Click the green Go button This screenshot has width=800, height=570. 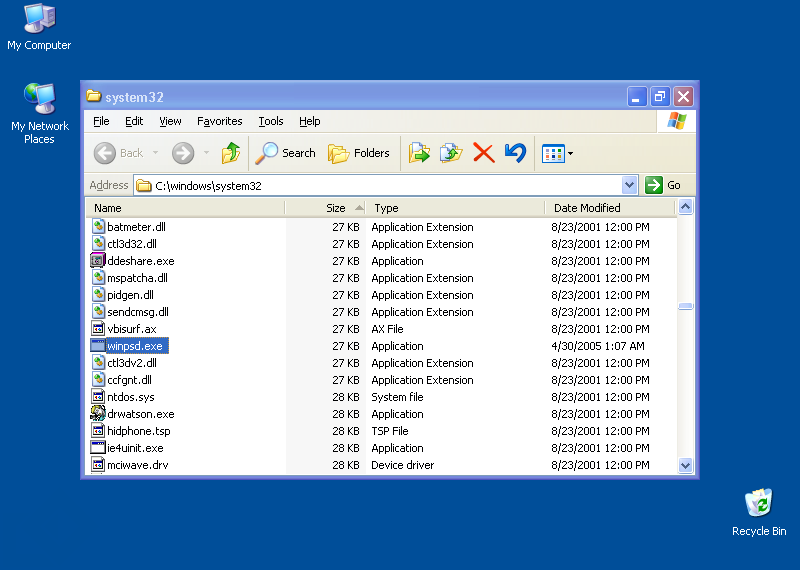click(x=663, y=185)
